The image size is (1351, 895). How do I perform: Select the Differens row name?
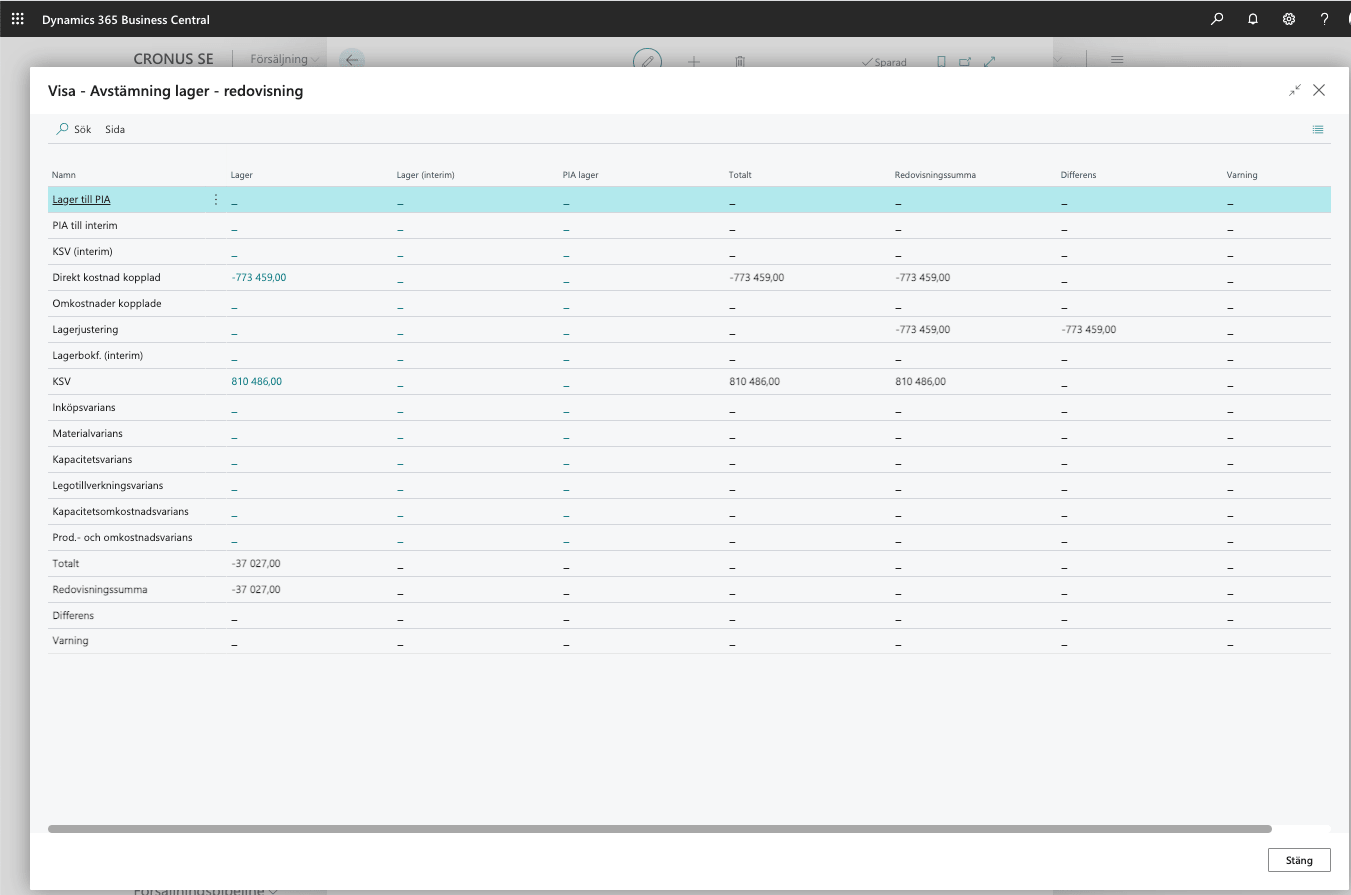click(x=73, y=615)
